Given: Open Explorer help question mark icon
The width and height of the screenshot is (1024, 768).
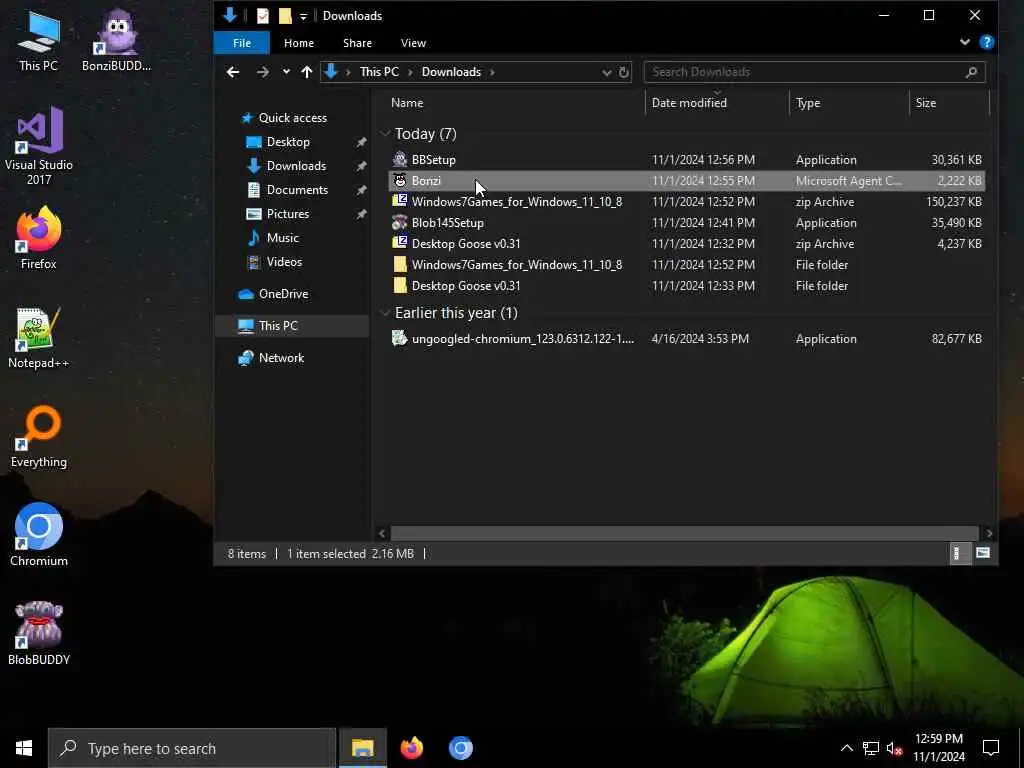Looking at the screenshot, I should 986,42.
